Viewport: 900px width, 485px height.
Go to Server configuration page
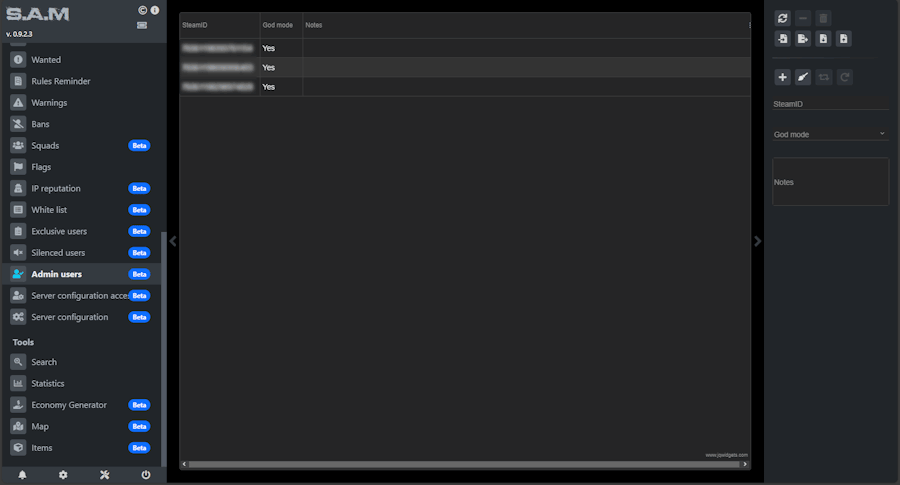coord(69,317)
